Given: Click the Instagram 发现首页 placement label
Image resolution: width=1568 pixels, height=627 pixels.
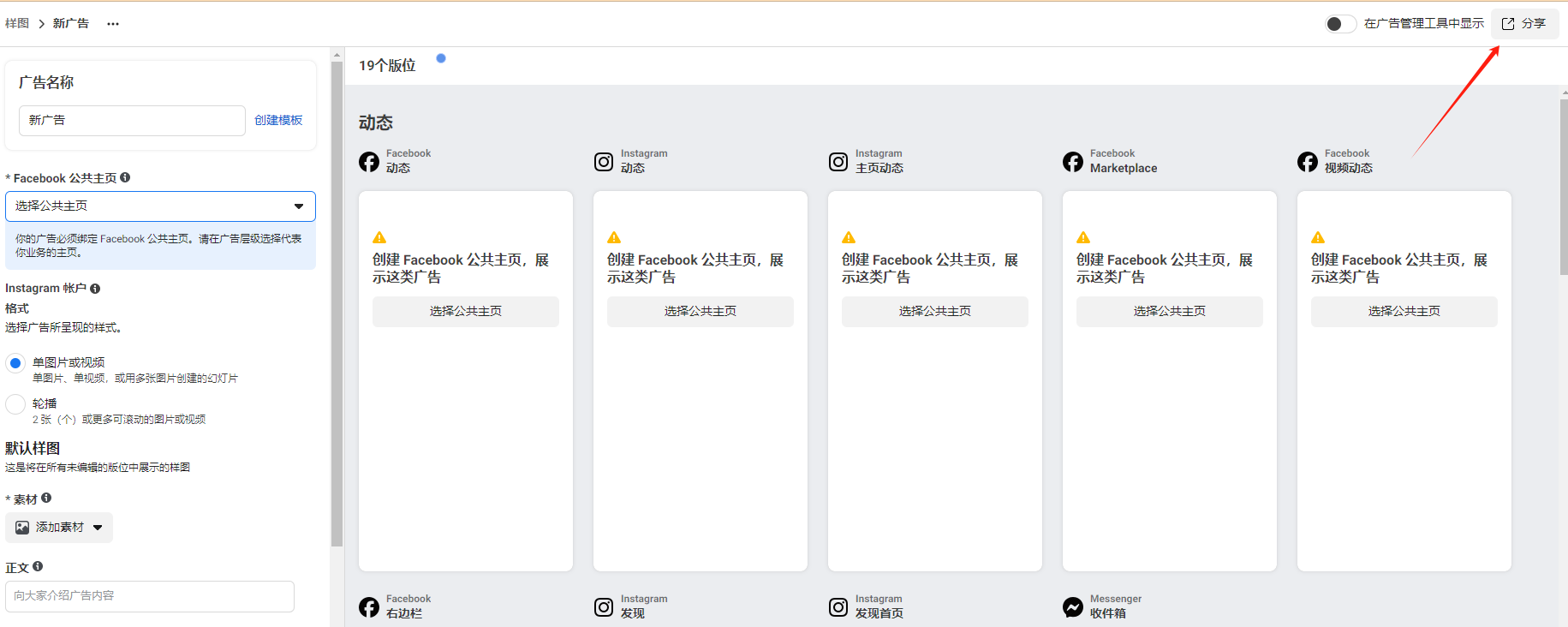Looking at the screenshot, I should pos(879,606).
